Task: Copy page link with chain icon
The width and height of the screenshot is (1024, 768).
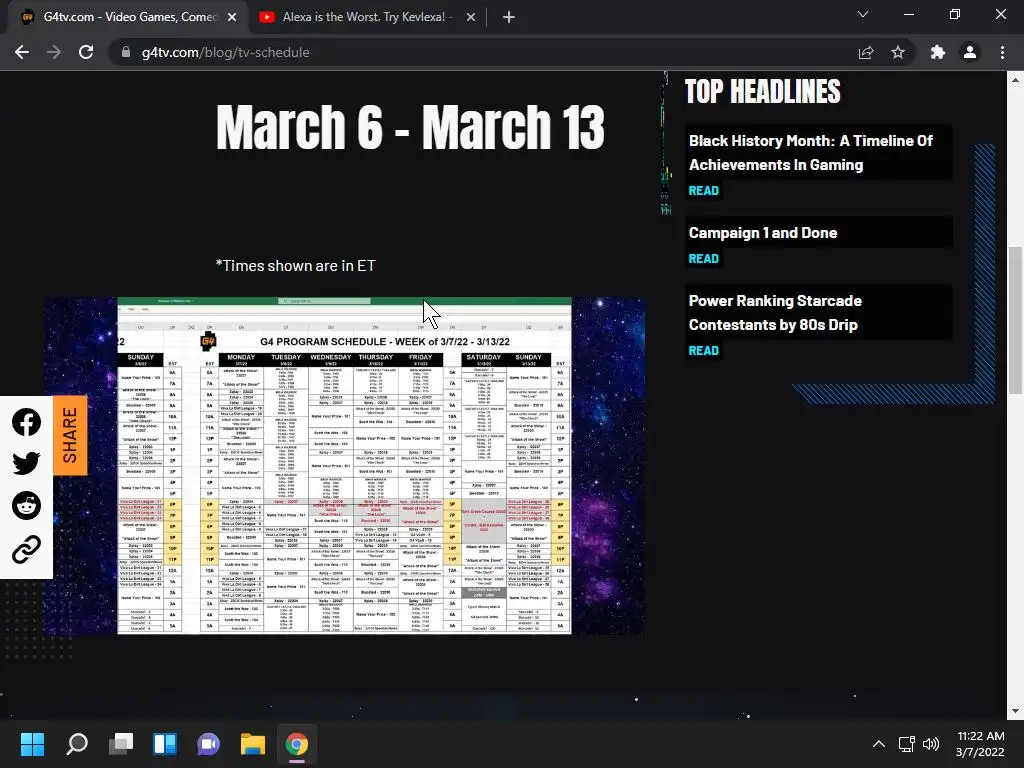Action: coord(26,549)
